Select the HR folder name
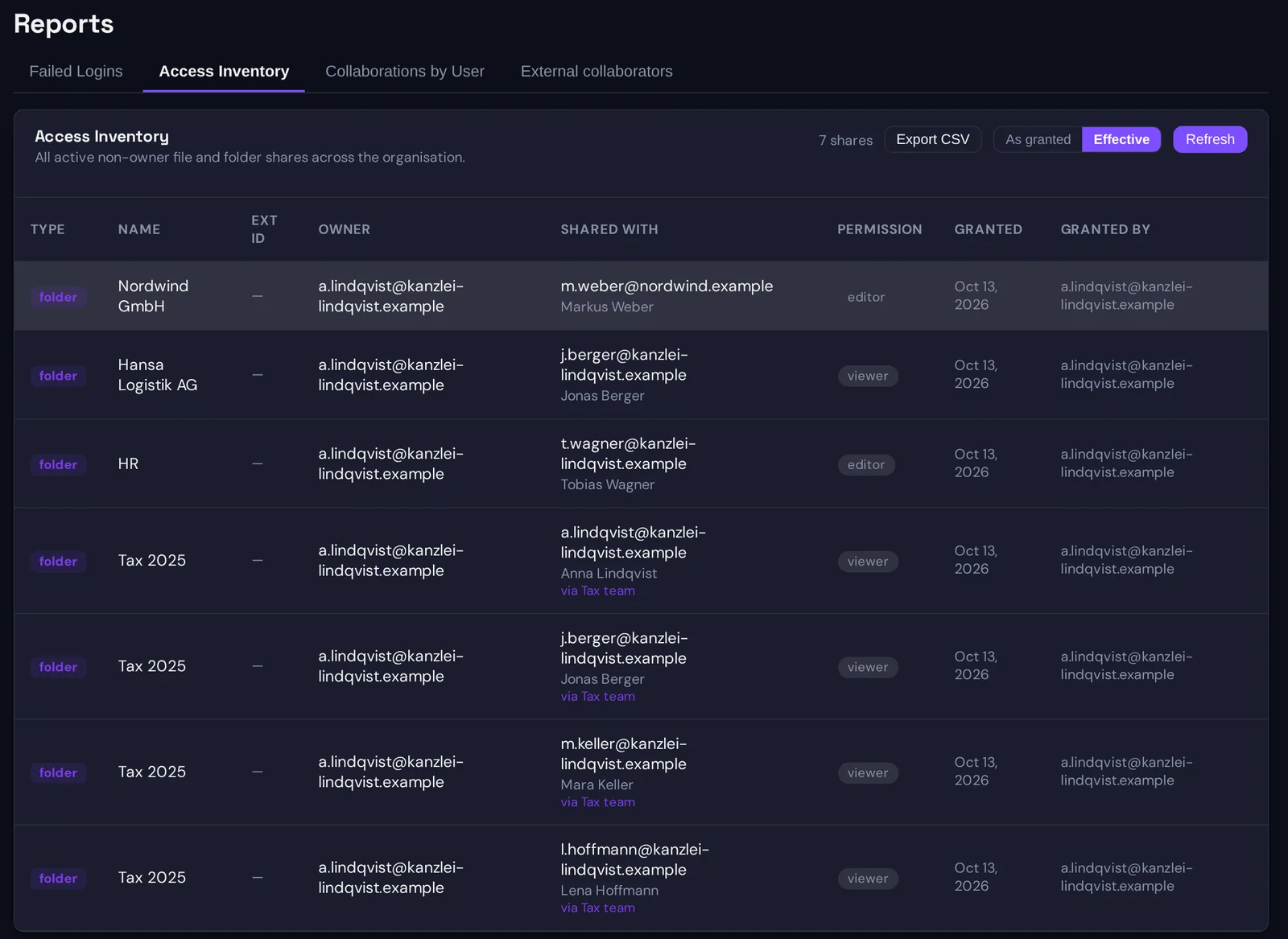Screen dimensions: 1288x939 pos(128,463)
